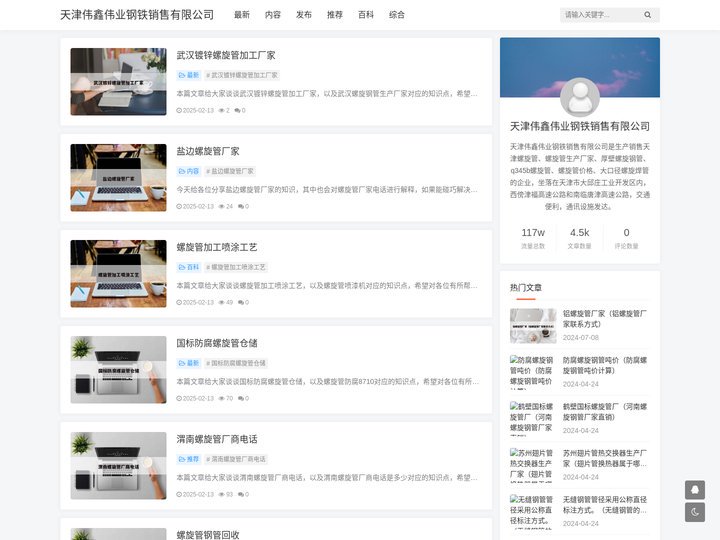The height and width of the screenshot is (540, 720).
Task: Open the 综合 navigation menu item
Action: pyautogui.click(x=397, y=15)
